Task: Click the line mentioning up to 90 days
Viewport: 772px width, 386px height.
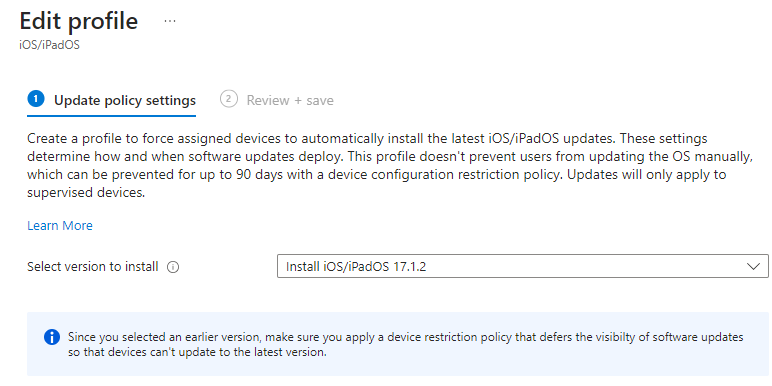Action: (x=377, y=175)
